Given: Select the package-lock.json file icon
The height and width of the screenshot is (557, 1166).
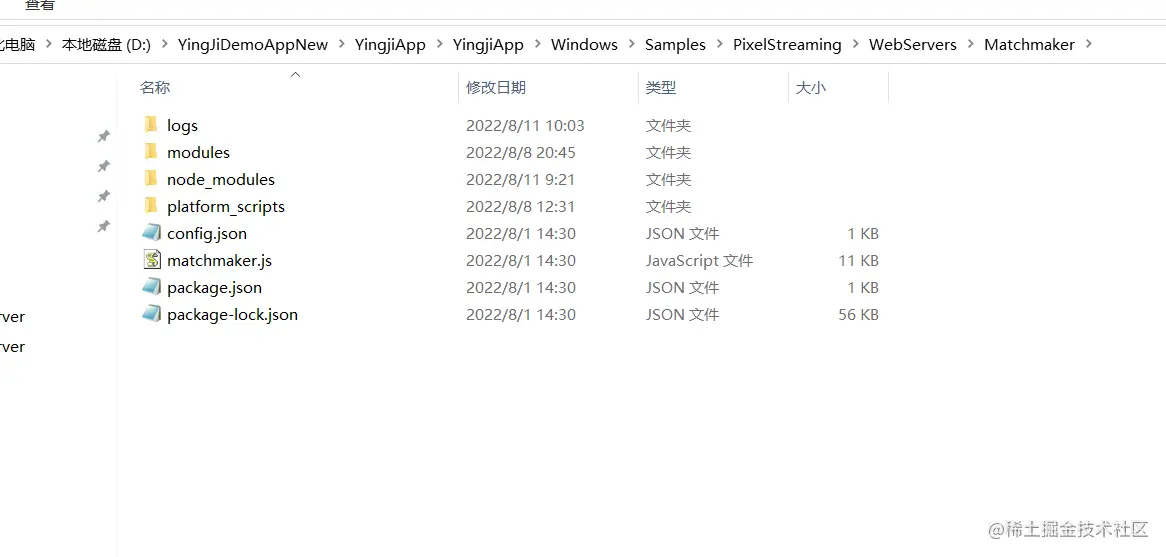Looking at the screenshot, I should [151, 314].
